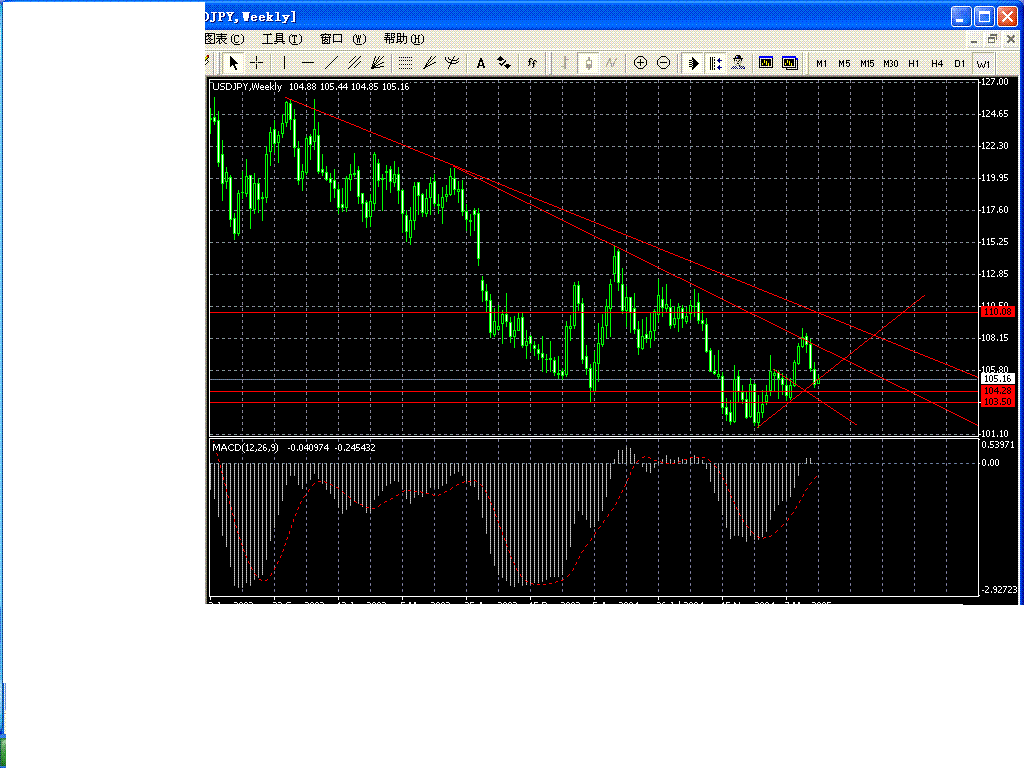Switch to H1 timeframe
The image size is (1024, 768).
click(914, 64)
